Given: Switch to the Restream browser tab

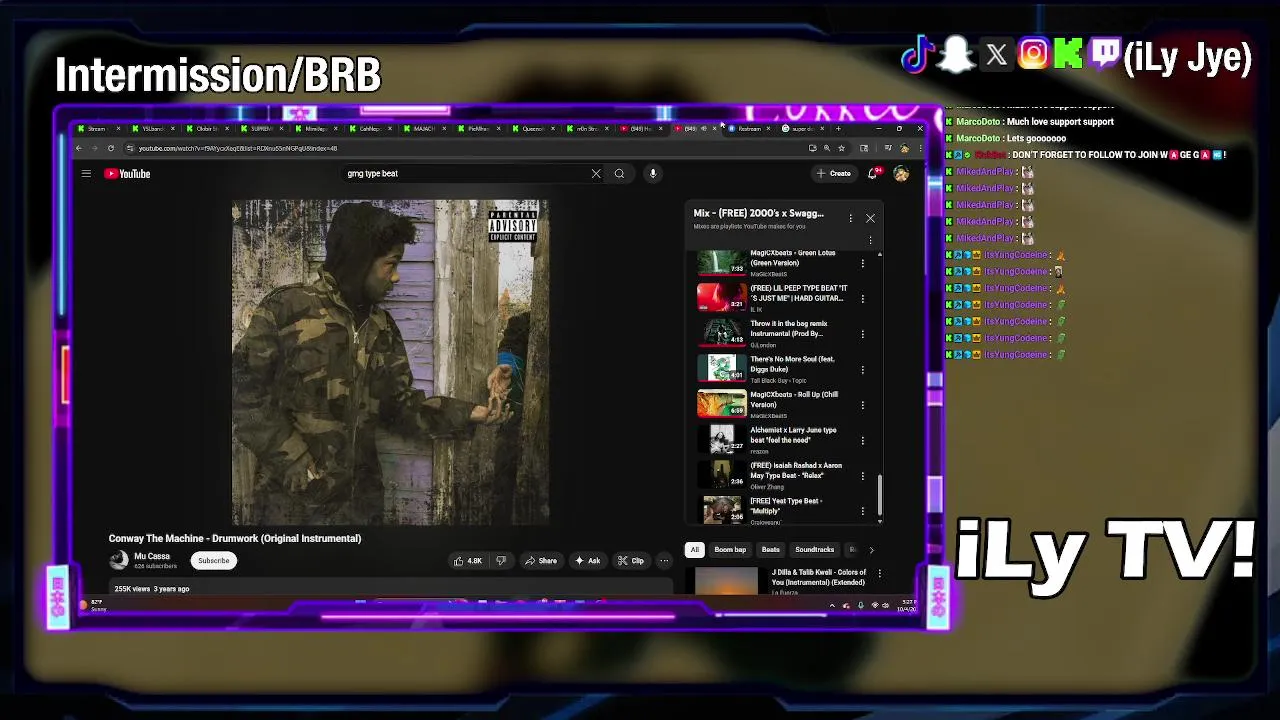Looking at the screenshot, I should 748,128.
